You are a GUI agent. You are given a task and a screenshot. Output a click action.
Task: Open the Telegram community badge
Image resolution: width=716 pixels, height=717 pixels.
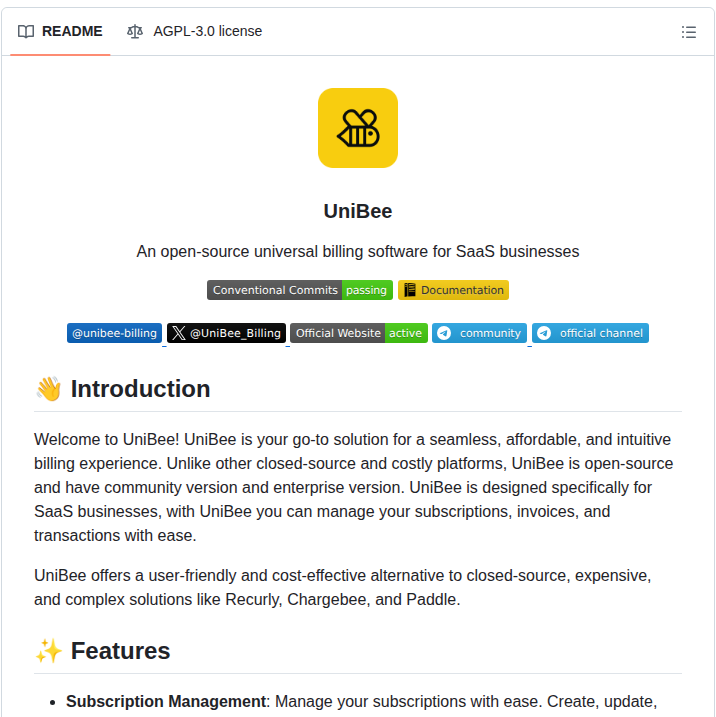pos(479,333)
